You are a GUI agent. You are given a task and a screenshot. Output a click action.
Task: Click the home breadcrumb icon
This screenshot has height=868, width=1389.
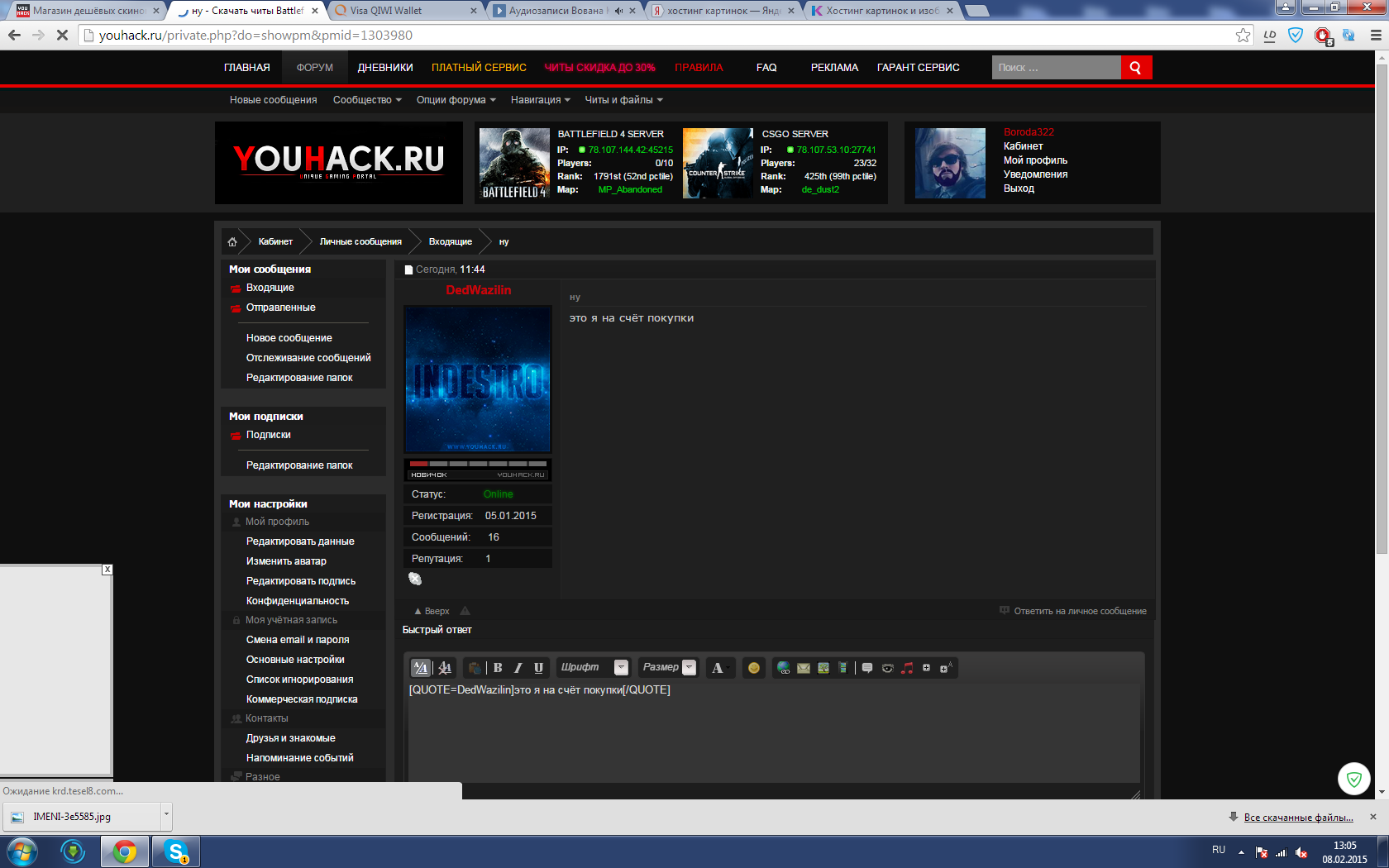pyautogui.click(x=232, y=242)
